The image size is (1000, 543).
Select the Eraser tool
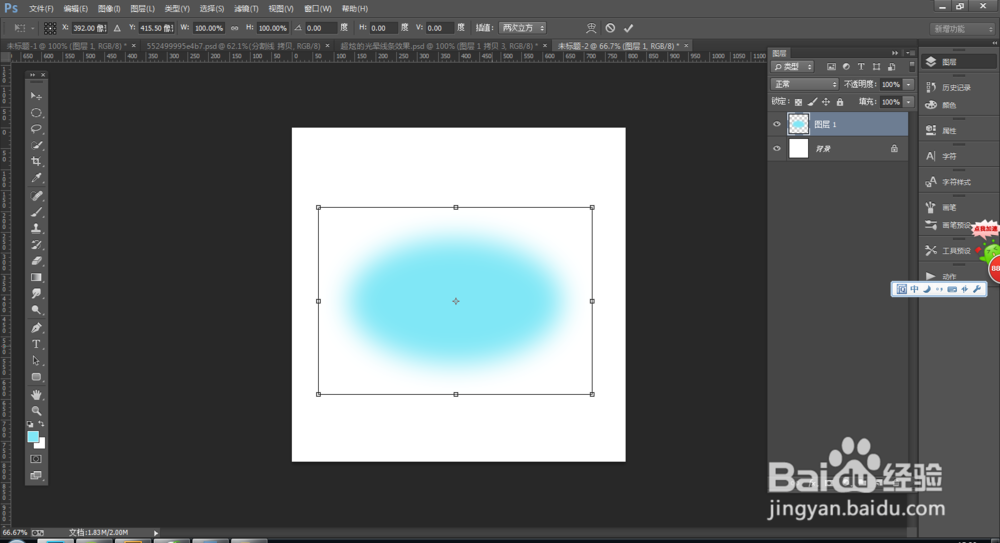coord(36,261)
